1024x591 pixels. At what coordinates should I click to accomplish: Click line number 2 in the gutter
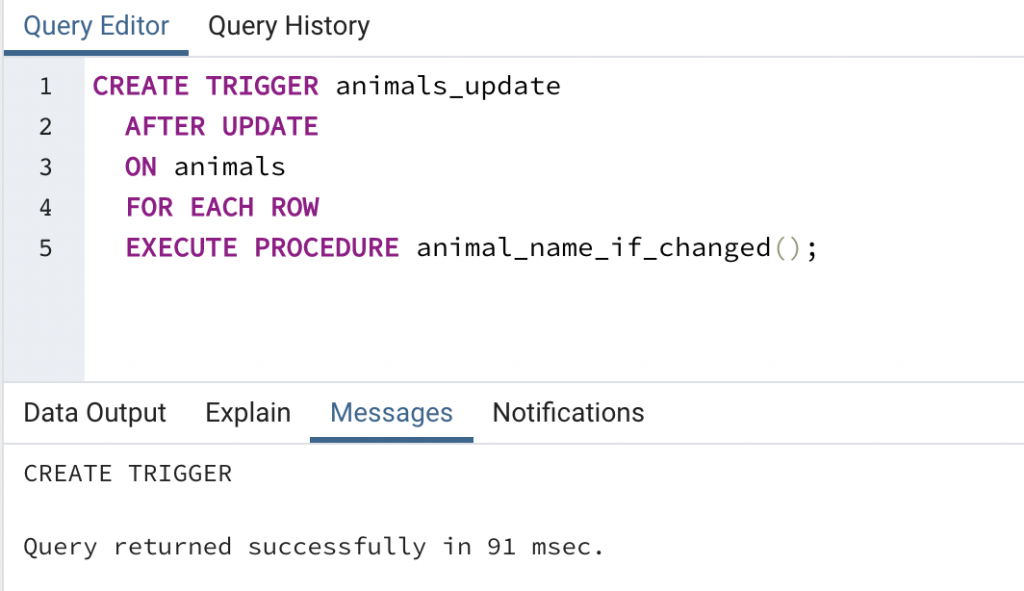click(x=45, y=127)
